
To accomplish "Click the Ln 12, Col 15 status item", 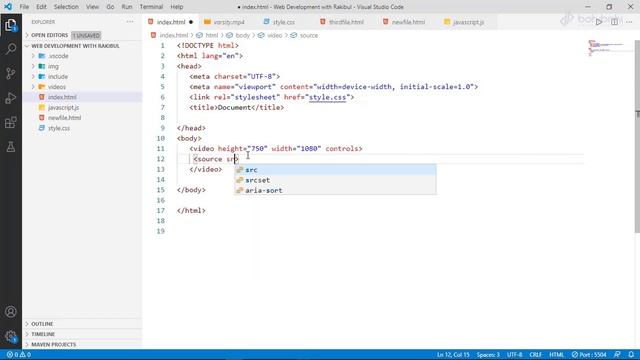I will click(x=453, y=355).
